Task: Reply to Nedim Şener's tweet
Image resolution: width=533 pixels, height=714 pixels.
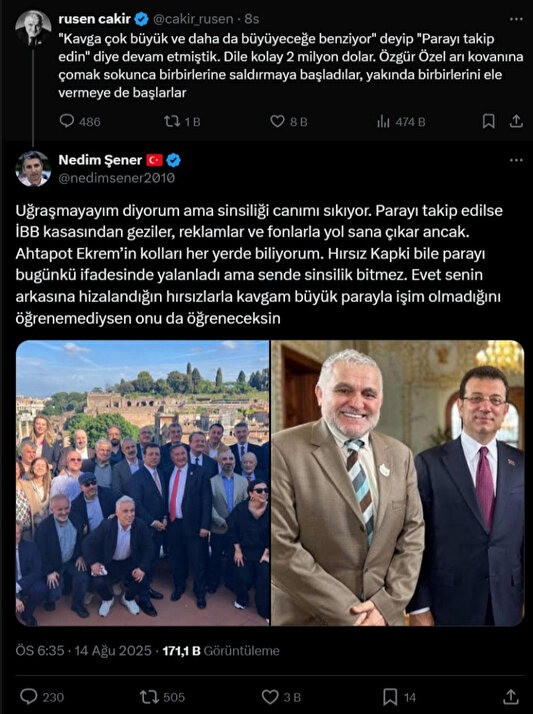Action: [29, 697]
